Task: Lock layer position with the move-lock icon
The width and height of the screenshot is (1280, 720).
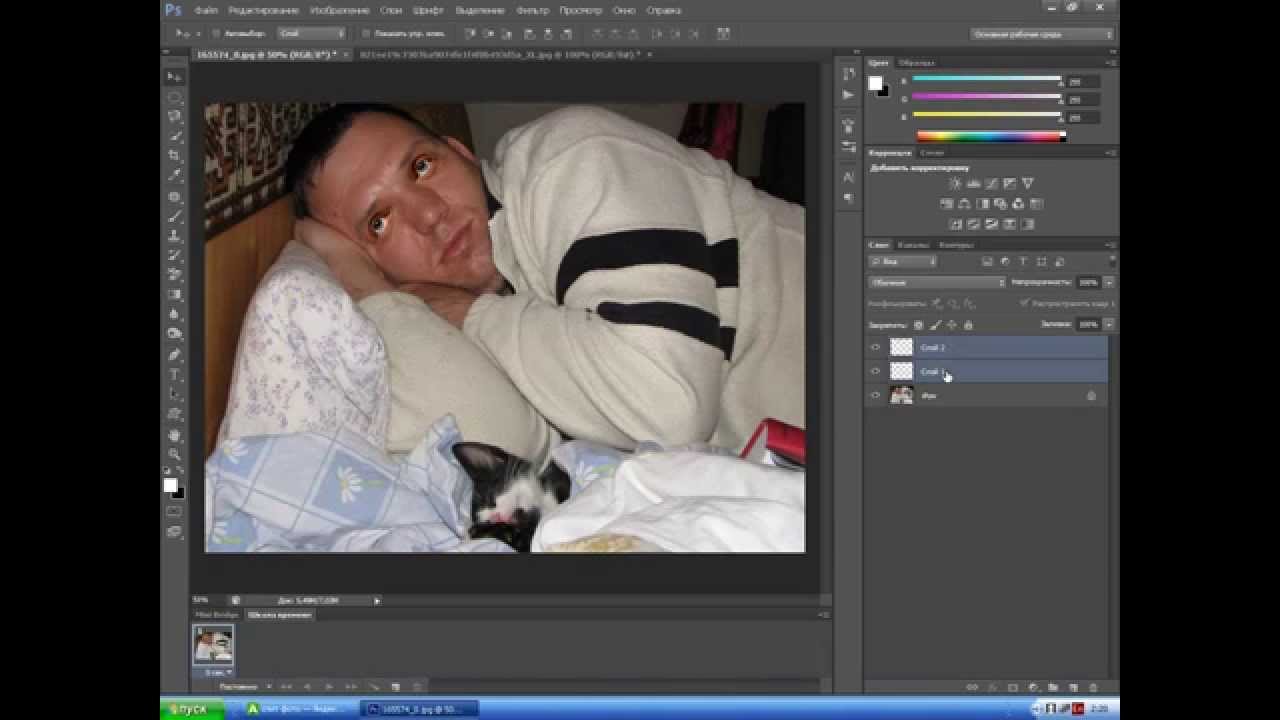Action: pyautogui.click(x=952, y=325)
